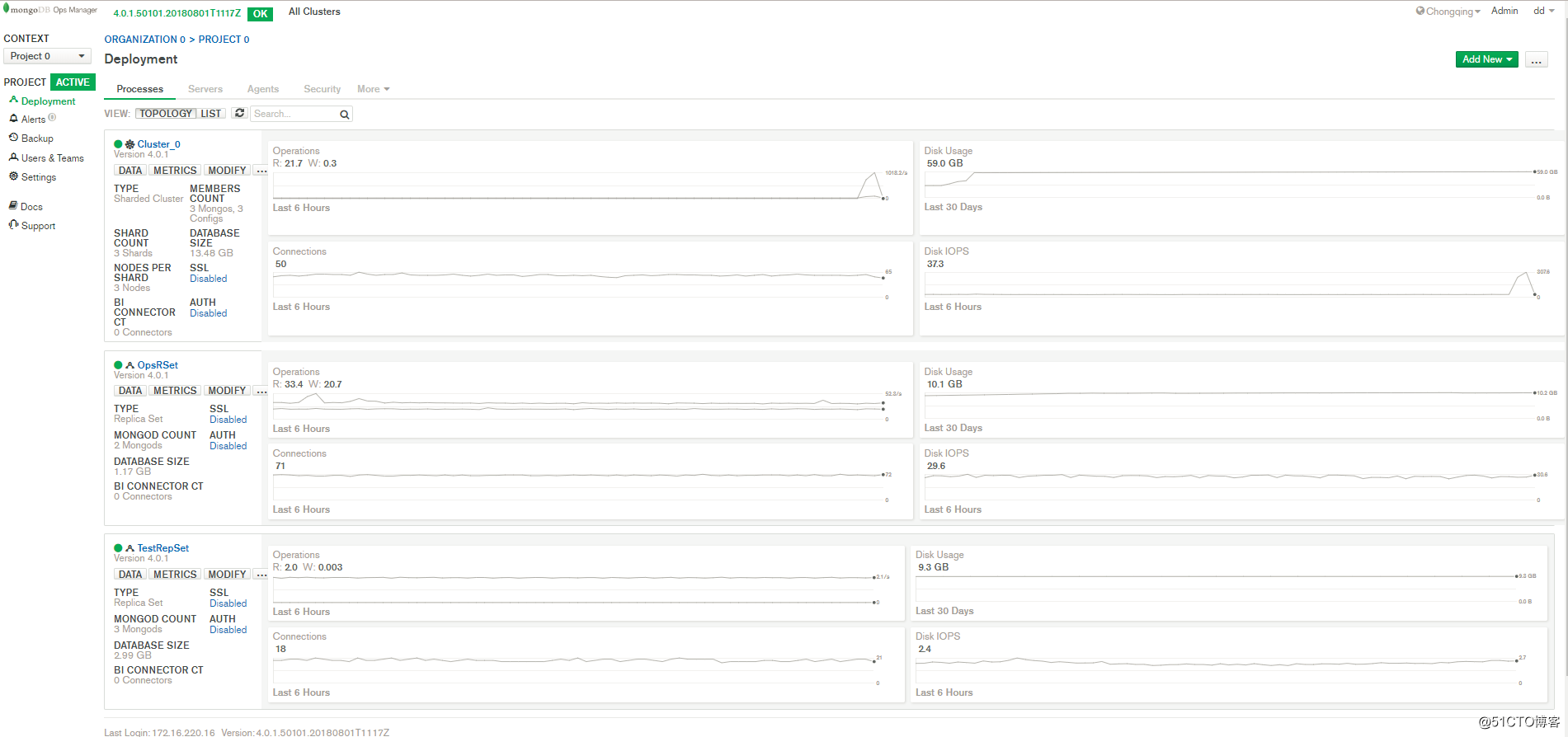Open the Project 0 context dropdown
The width and height of the screenshot is (1568, 737).
coord(47,56)
